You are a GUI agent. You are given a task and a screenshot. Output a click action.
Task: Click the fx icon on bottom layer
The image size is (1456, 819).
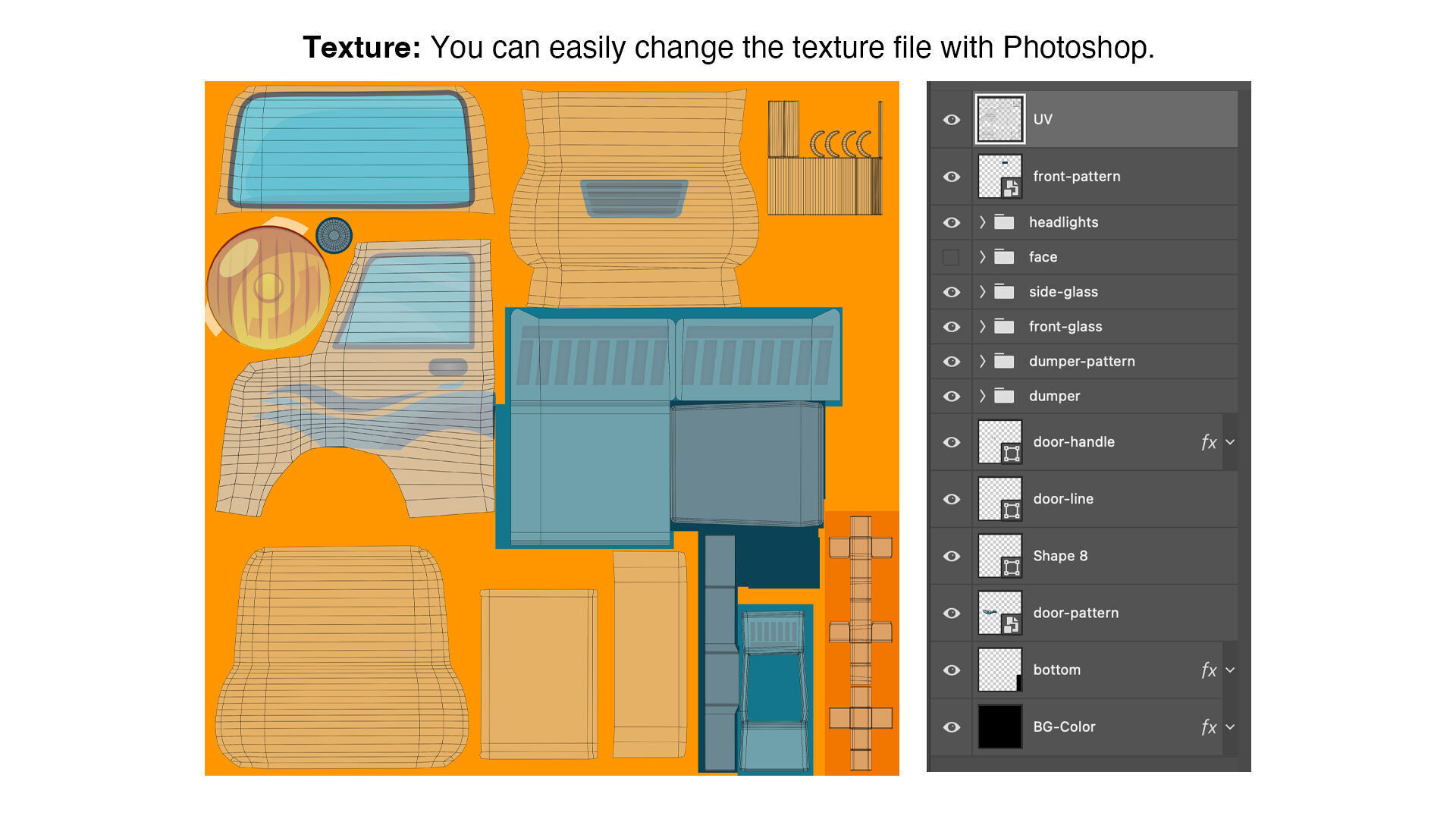click(1209, 670)
